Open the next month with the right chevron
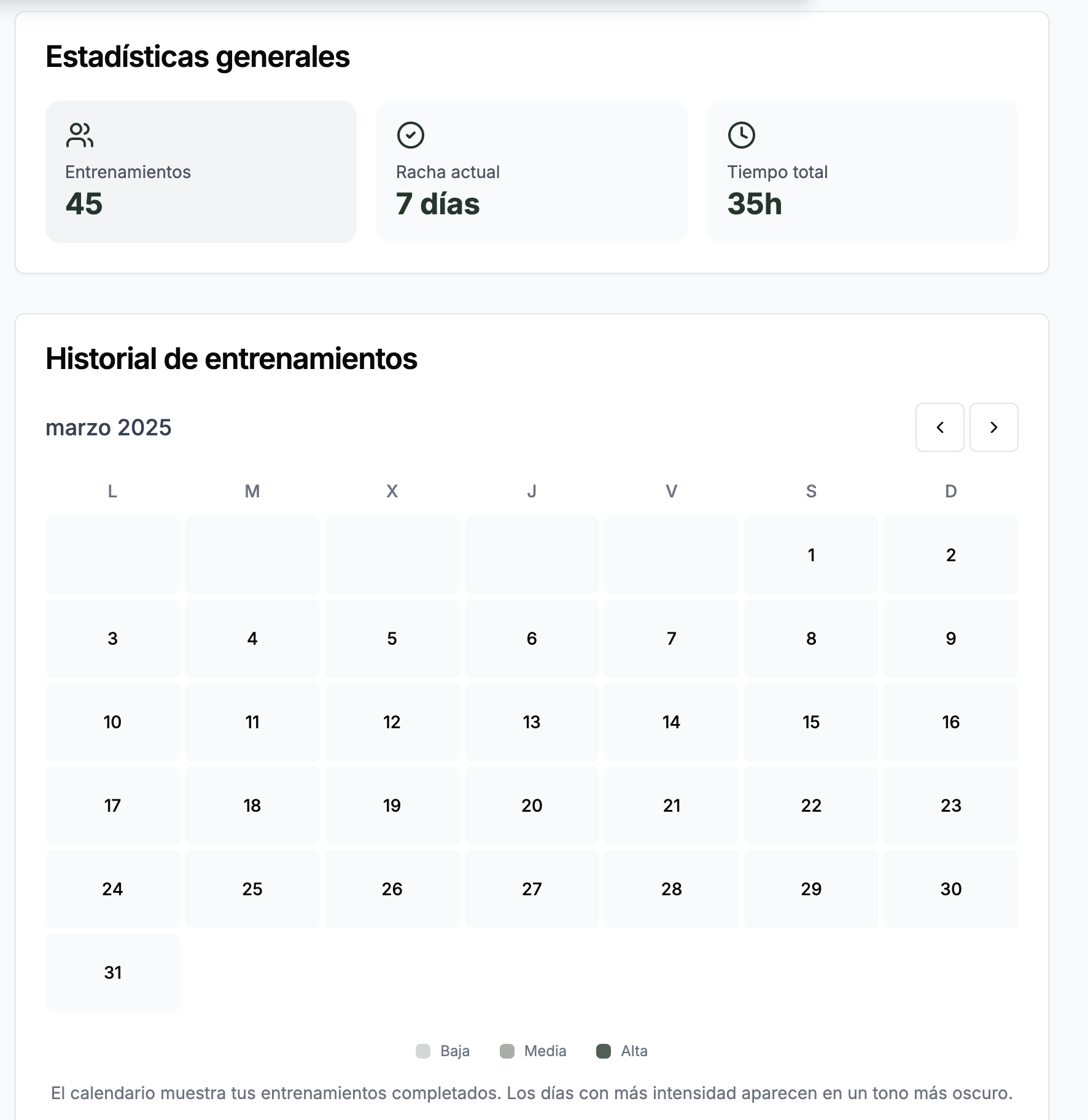This screenshot has height=1120, width=1088. [x=994, y=428]
